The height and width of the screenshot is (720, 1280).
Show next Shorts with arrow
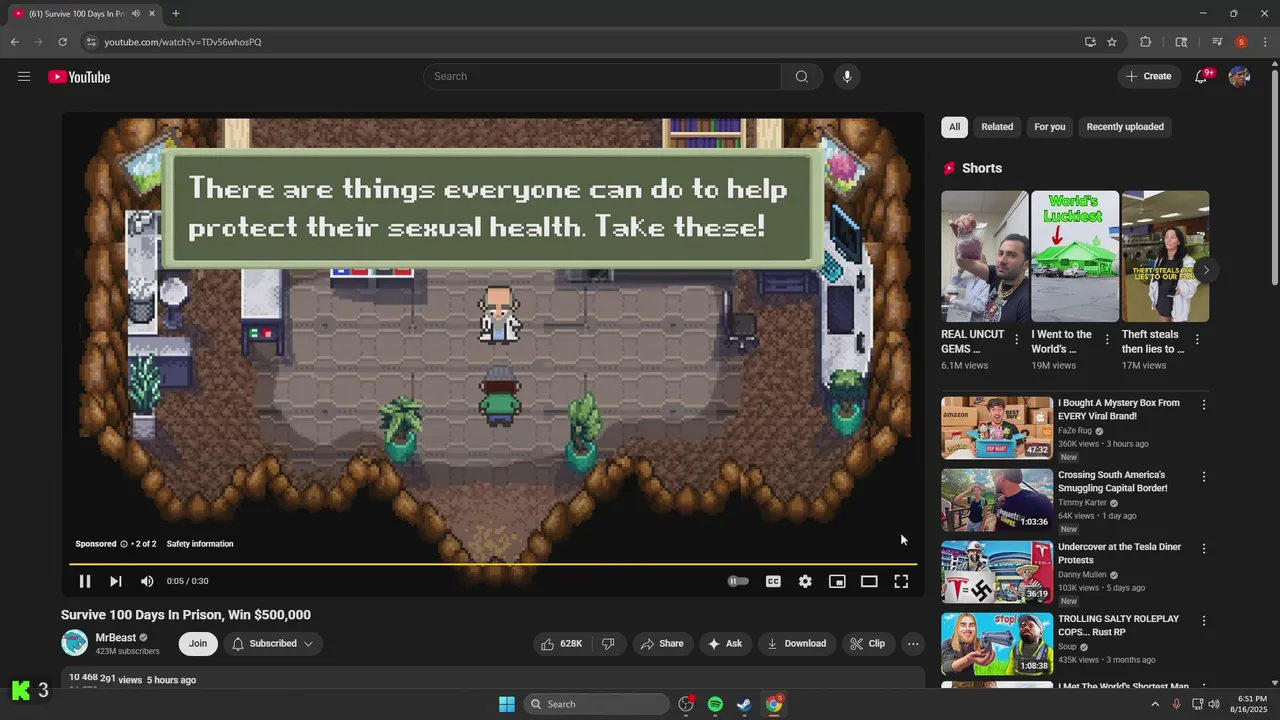pyautogui.click(x=1206, y=270)
